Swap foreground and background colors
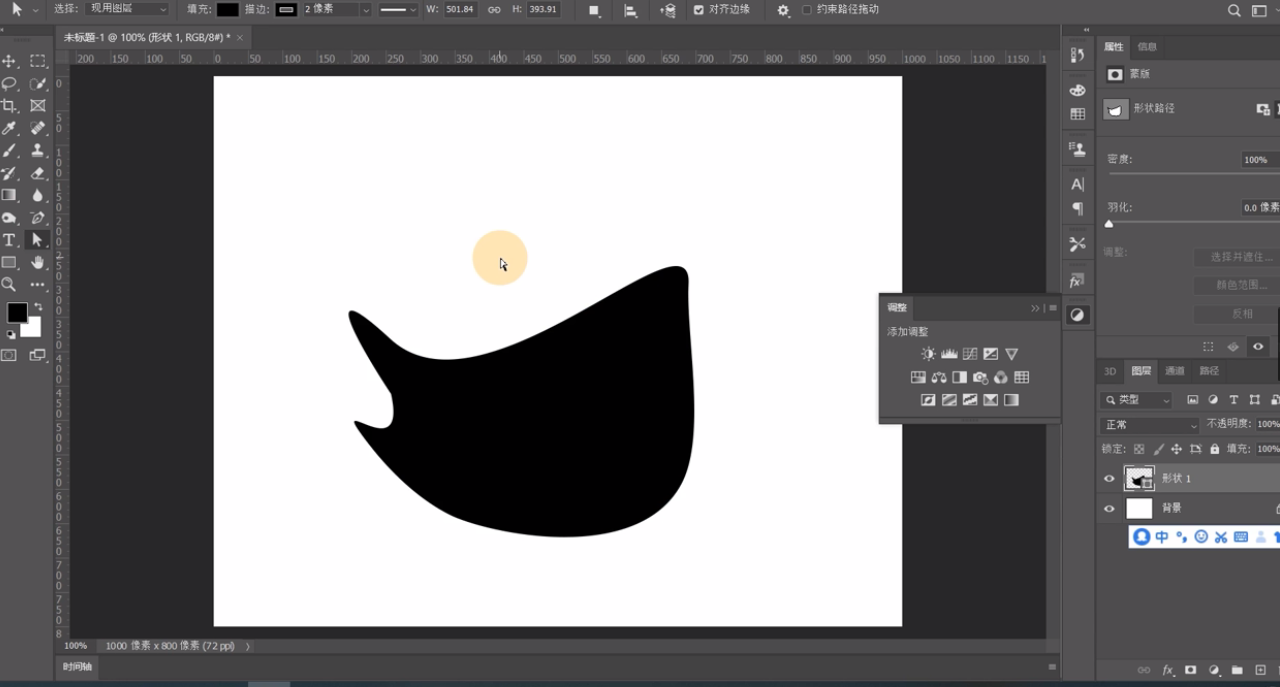 [x=38, y=306]
